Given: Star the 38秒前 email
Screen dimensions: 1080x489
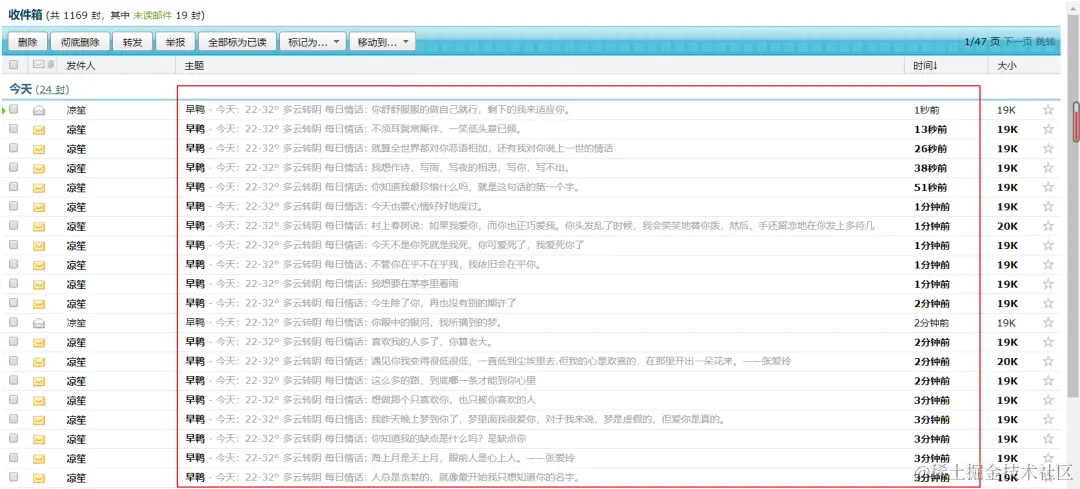Looking at the screenshot, I should pos(1048,167).
